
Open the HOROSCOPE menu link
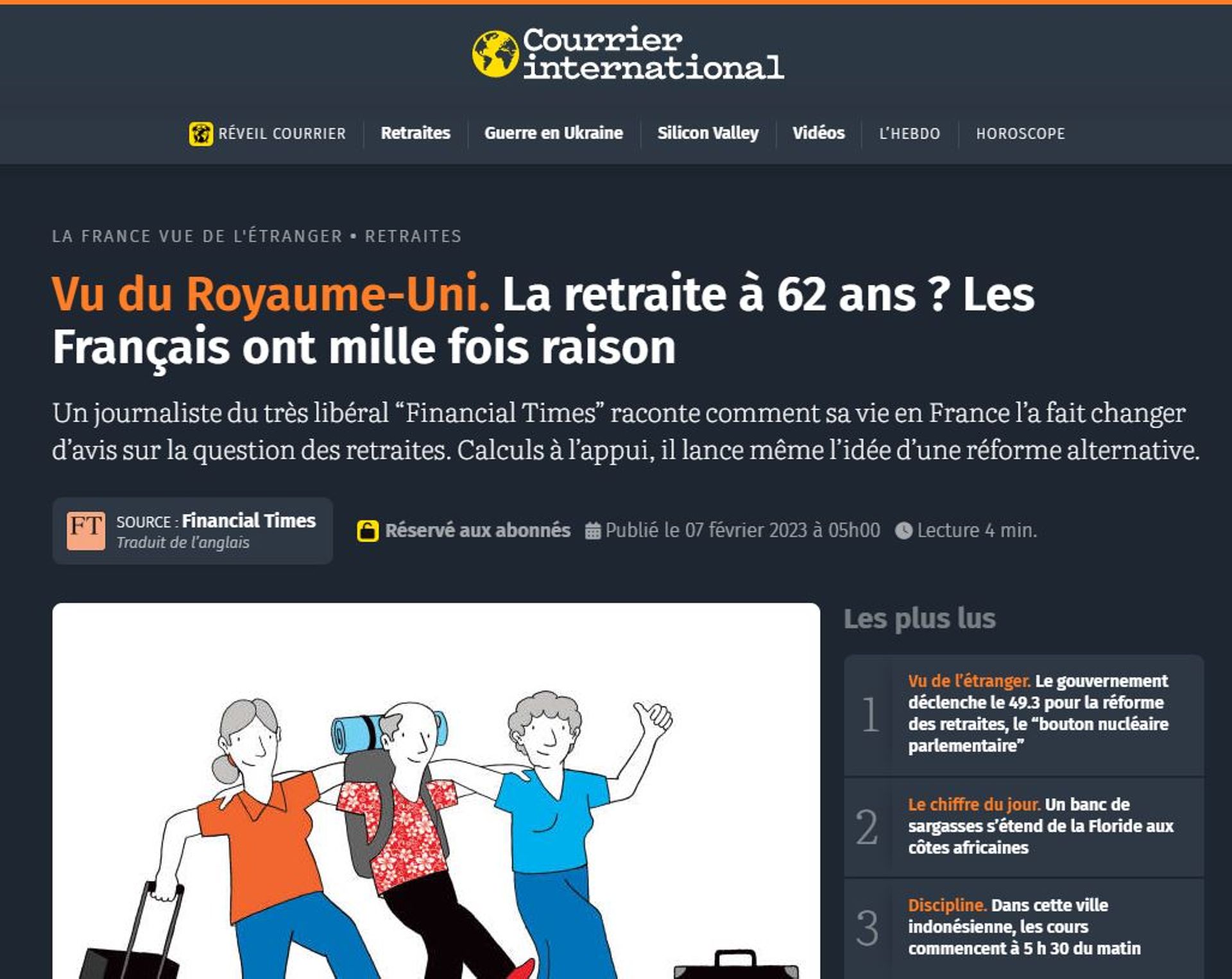click(1020, 133)
